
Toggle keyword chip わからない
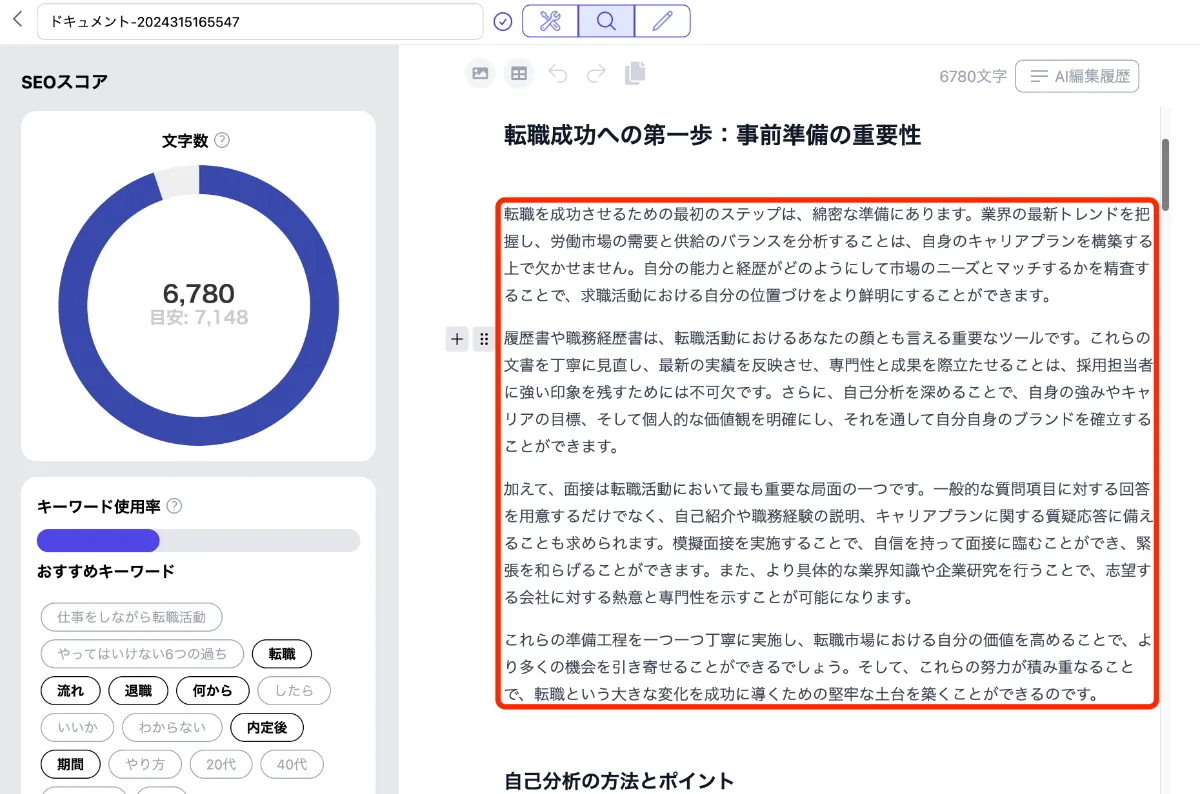coord(171,728)
